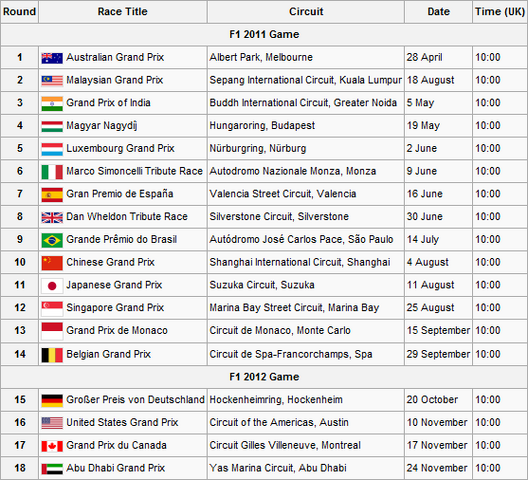Click the Luxembourg flag icon
The width and height of the screenshot is (528, 480).
pyautogui.click(x=52, y=149)
